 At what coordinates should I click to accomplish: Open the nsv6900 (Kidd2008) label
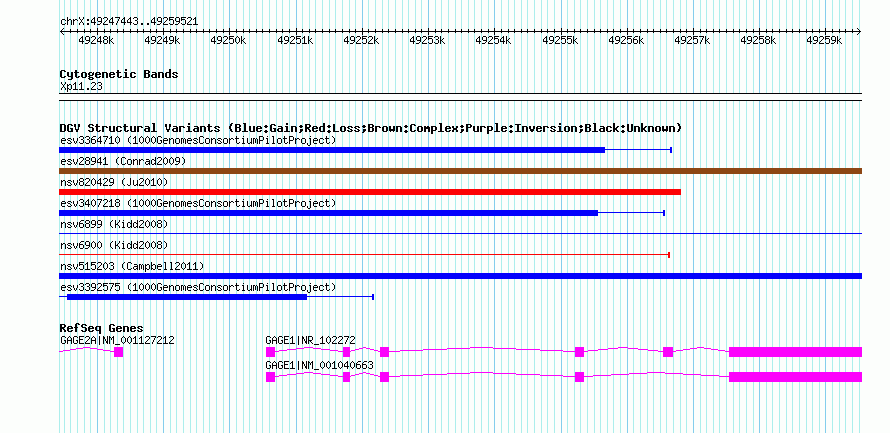114,245
